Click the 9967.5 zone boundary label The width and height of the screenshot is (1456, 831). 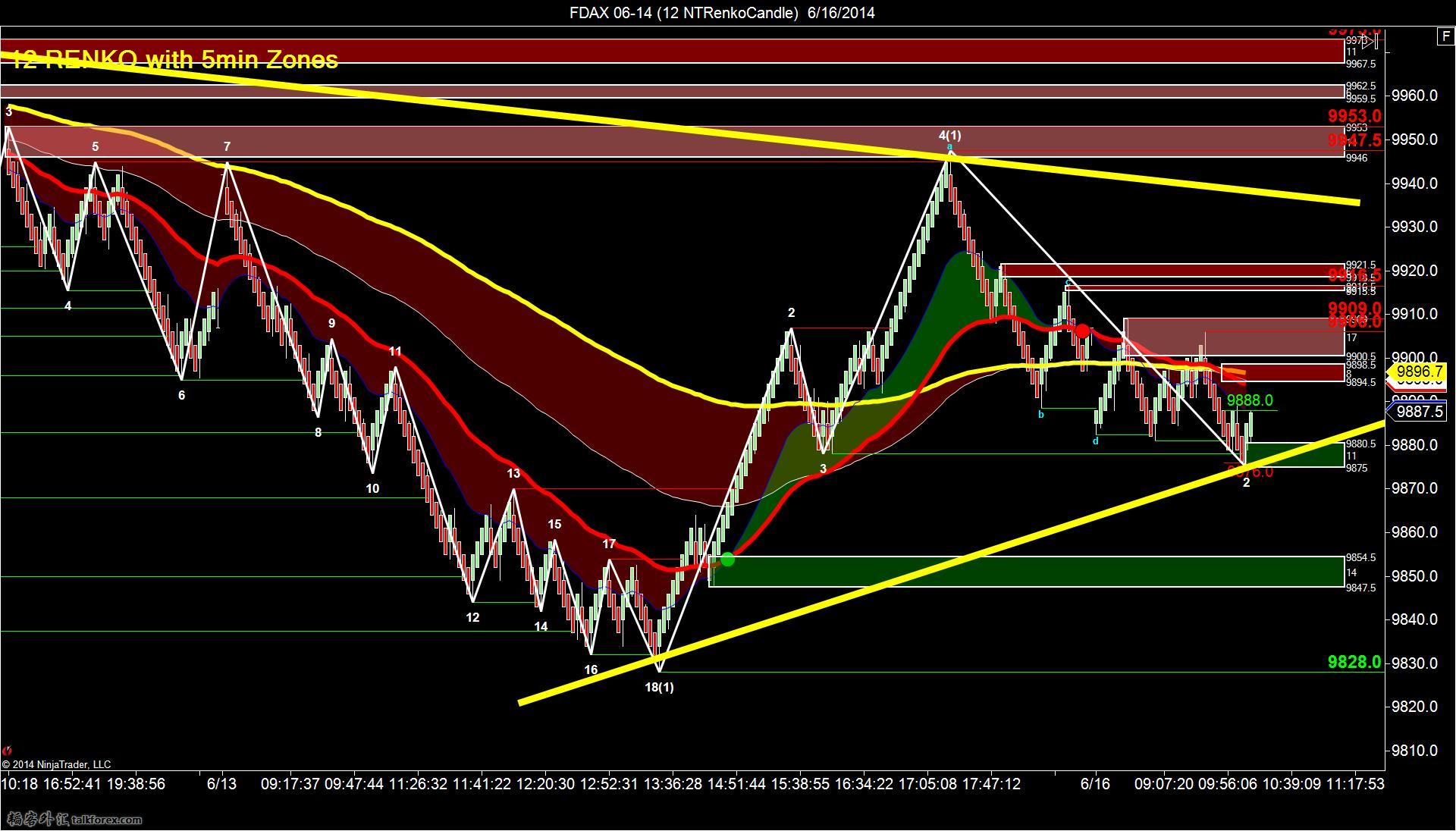point(1360,64)
